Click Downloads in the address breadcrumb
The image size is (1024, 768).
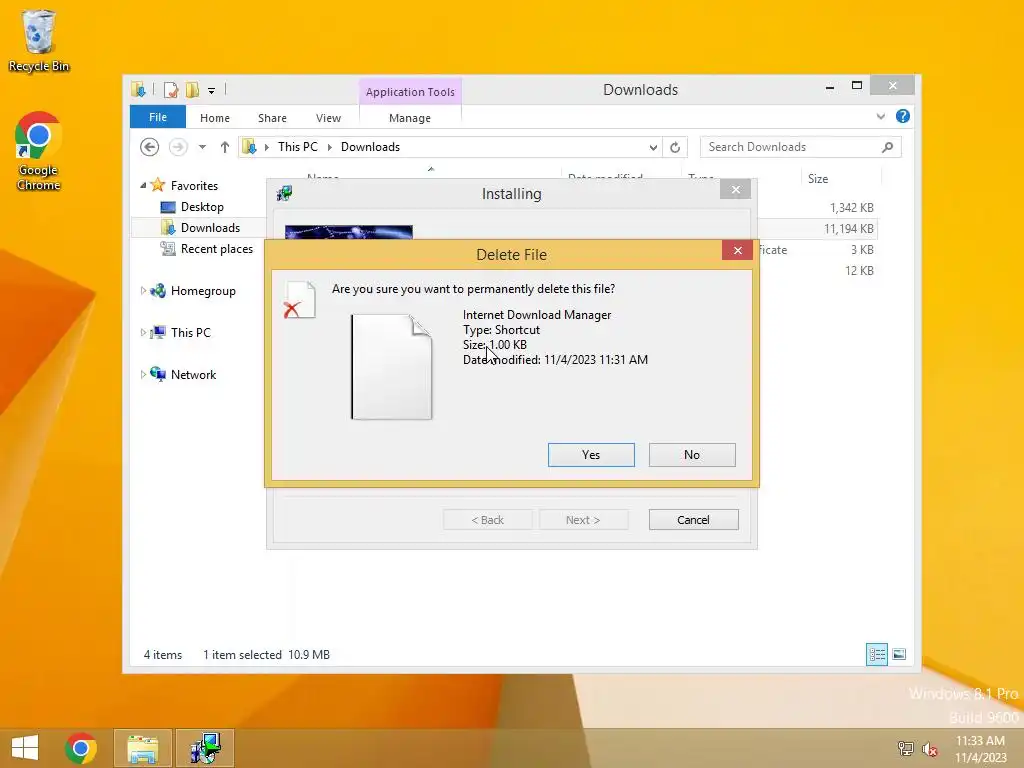coord(370,147)
